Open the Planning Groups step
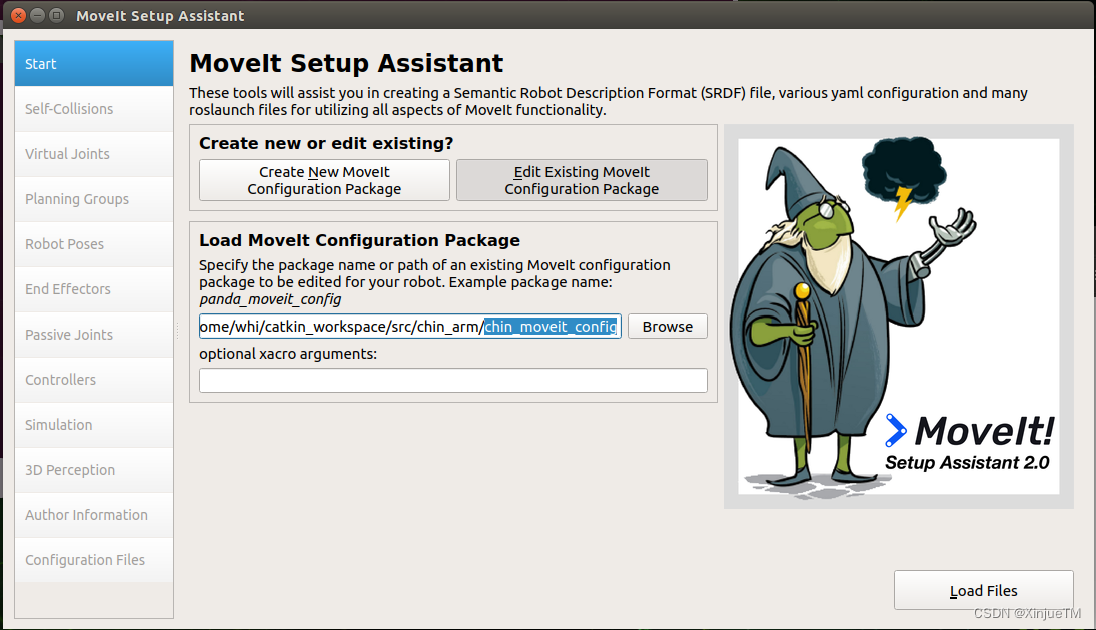The width and height of the screenshot is (1096, 630). [x=94, y=199]
